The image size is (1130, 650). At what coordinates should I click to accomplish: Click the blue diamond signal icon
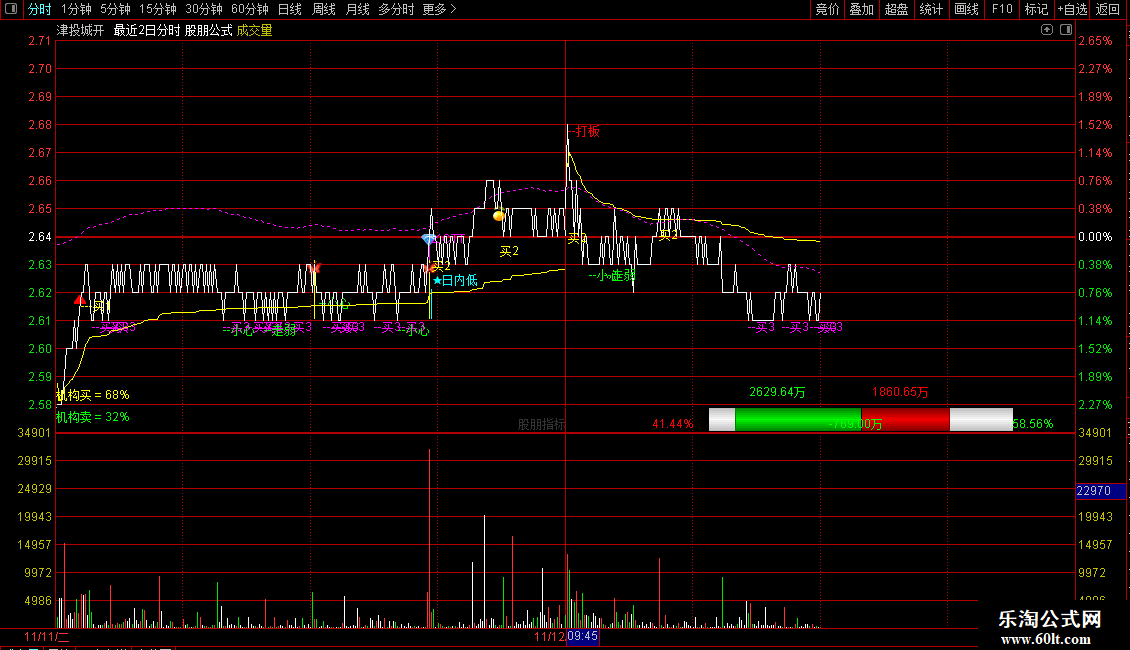coord(428,239)
